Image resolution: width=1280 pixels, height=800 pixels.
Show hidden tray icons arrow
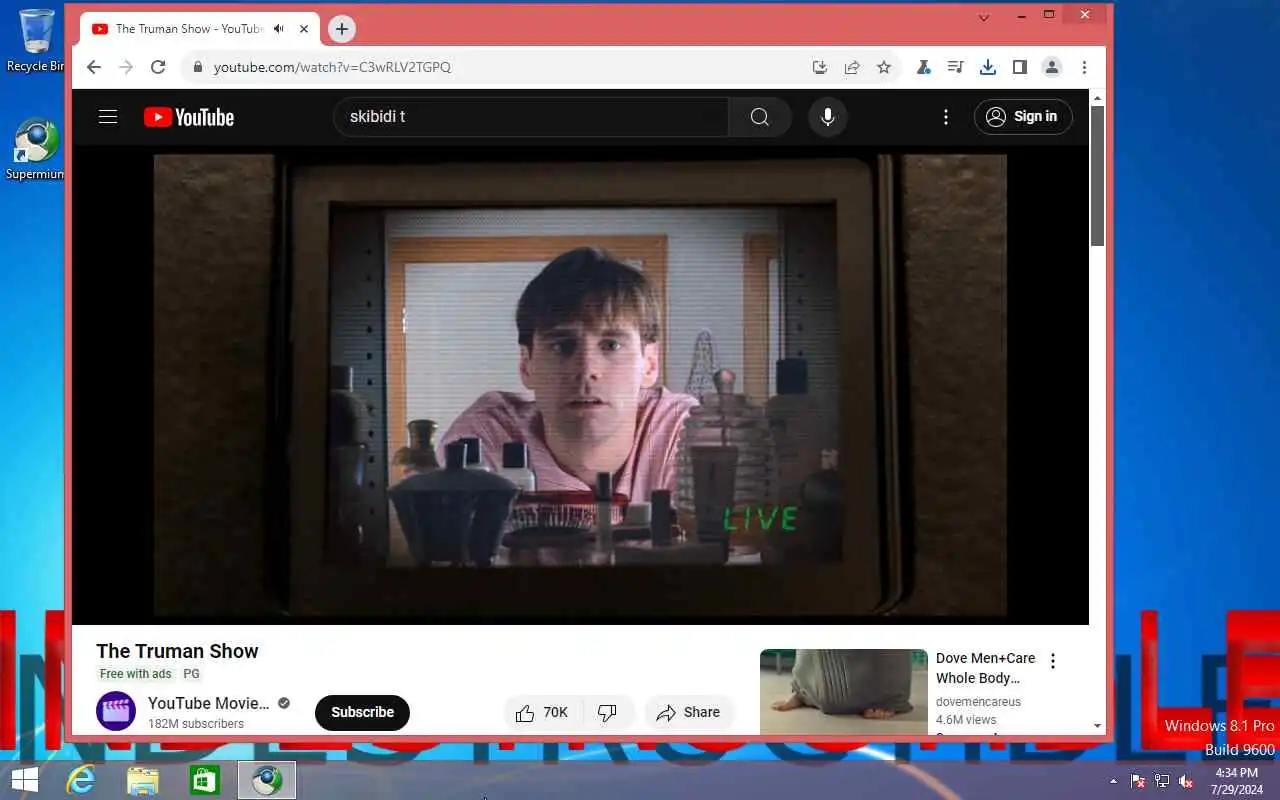[x=1114, y=781]
